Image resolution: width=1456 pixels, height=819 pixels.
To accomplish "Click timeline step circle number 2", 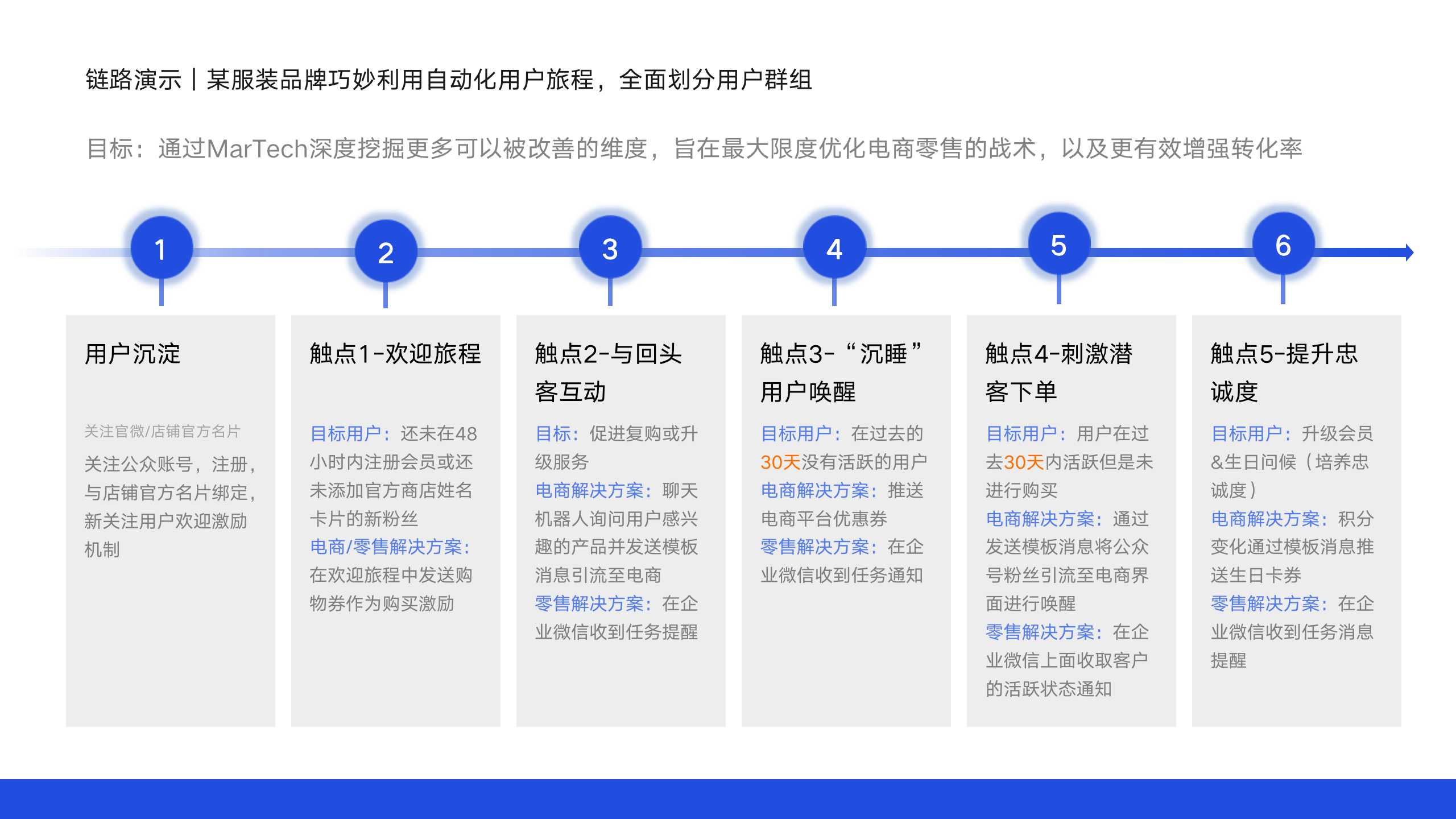I will (x=386, y=251).
